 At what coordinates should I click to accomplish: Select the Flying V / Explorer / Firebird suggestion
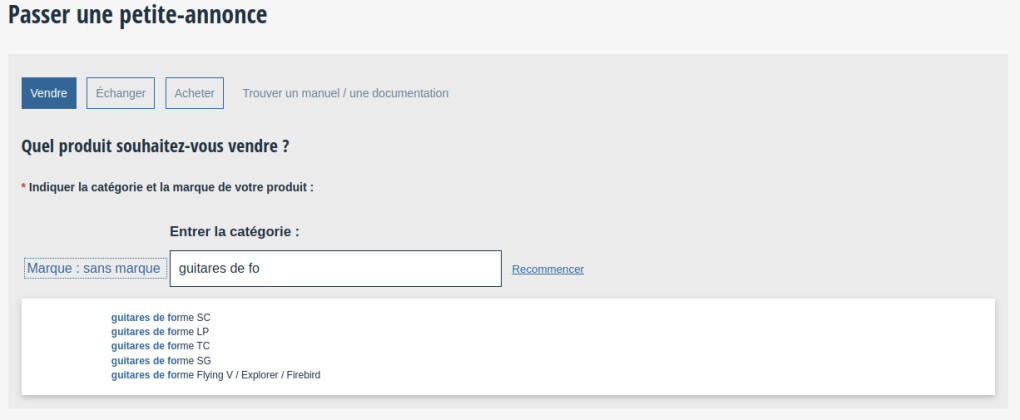tap(215, 375)
